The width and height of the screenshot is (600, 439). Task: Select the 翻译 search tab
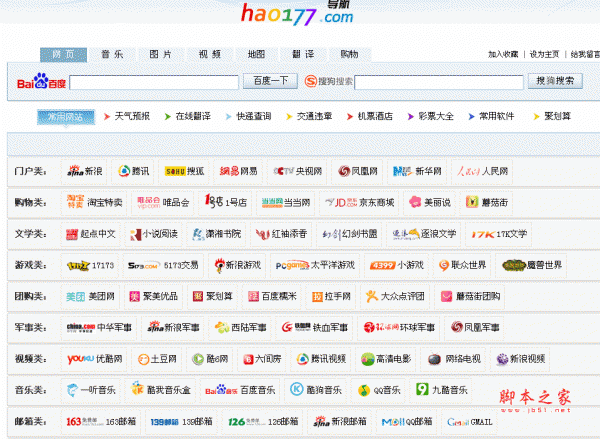(x=303, y=54)
